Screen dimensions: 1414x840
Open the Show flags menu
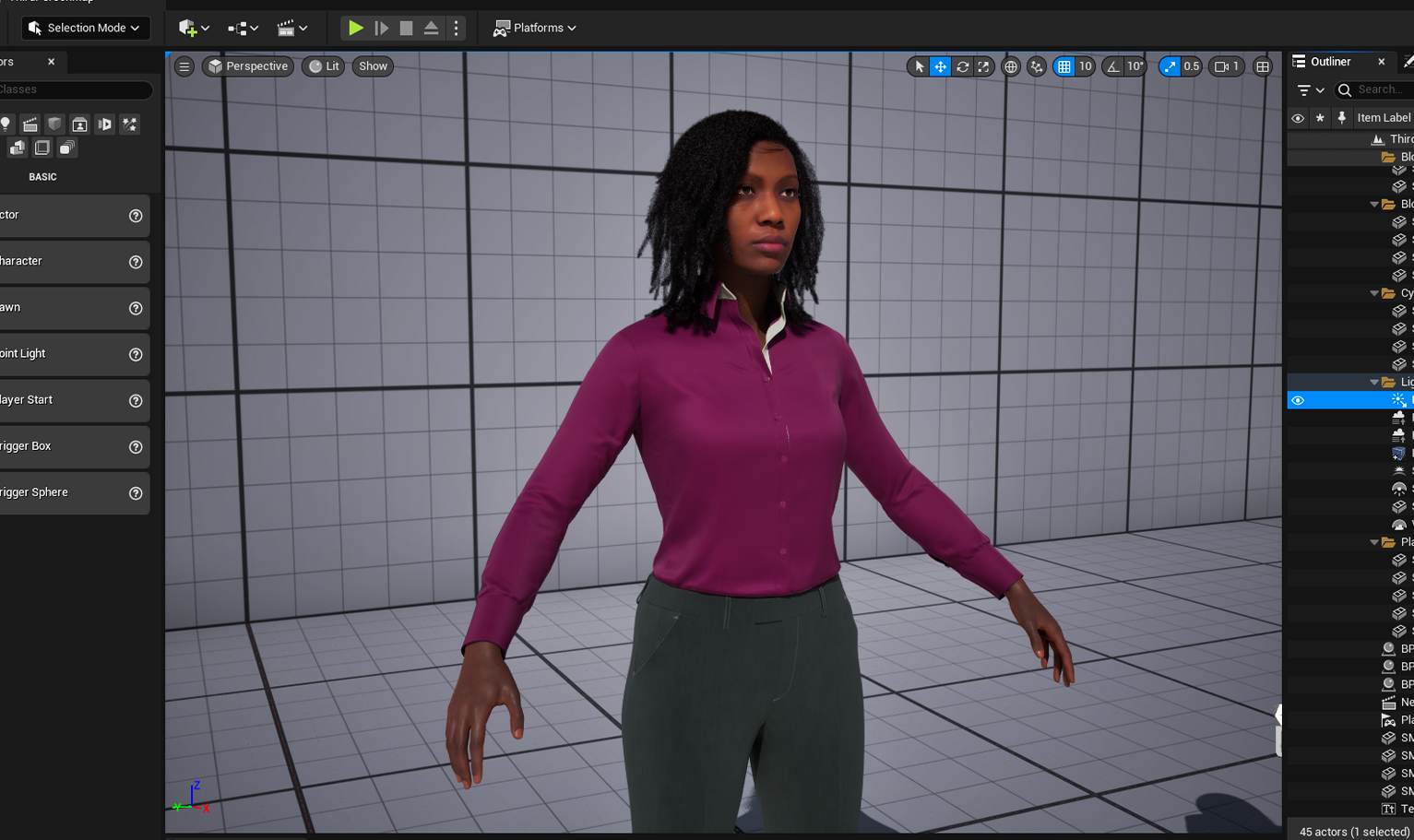coord(373,65)
